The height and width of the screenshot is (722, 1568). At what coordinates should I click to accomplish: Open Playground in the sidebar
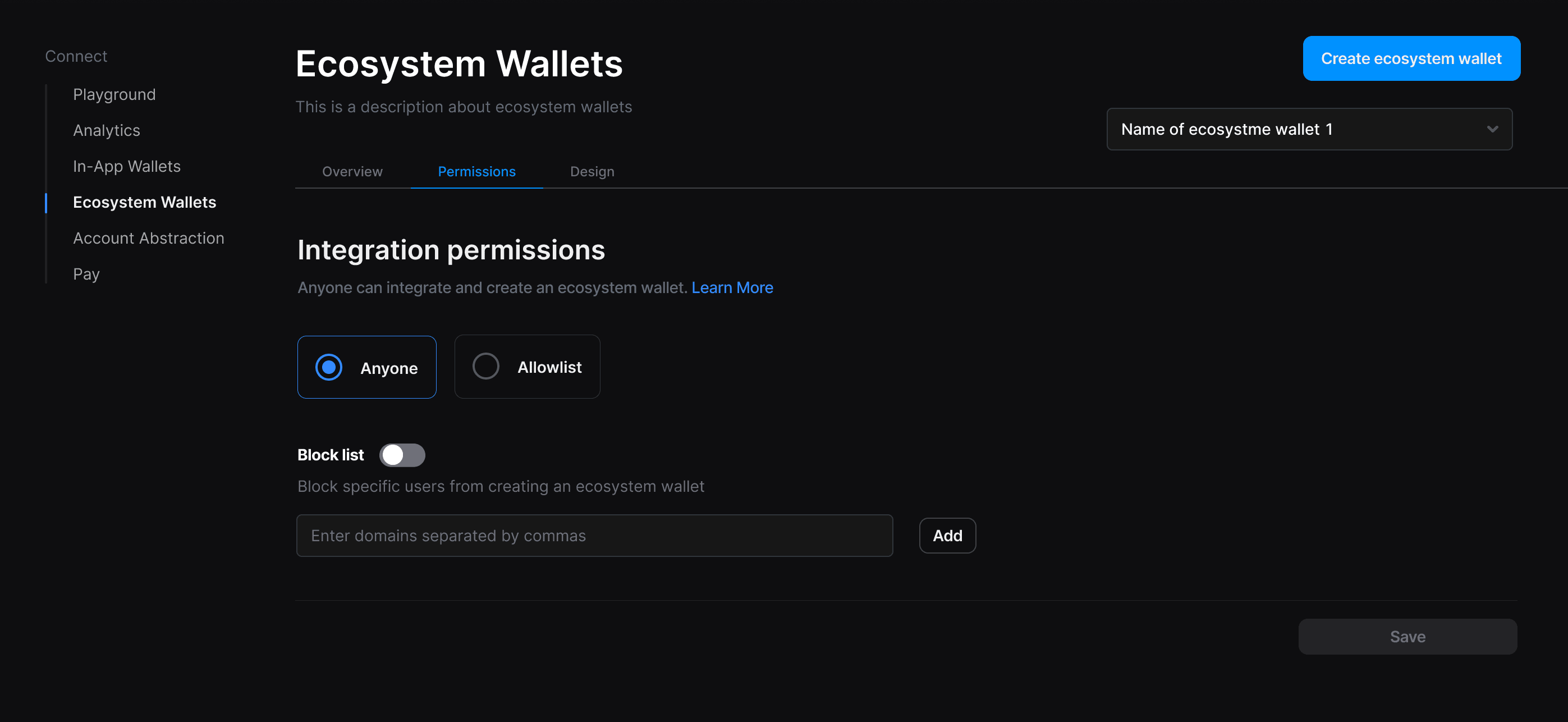click(114, 94)
